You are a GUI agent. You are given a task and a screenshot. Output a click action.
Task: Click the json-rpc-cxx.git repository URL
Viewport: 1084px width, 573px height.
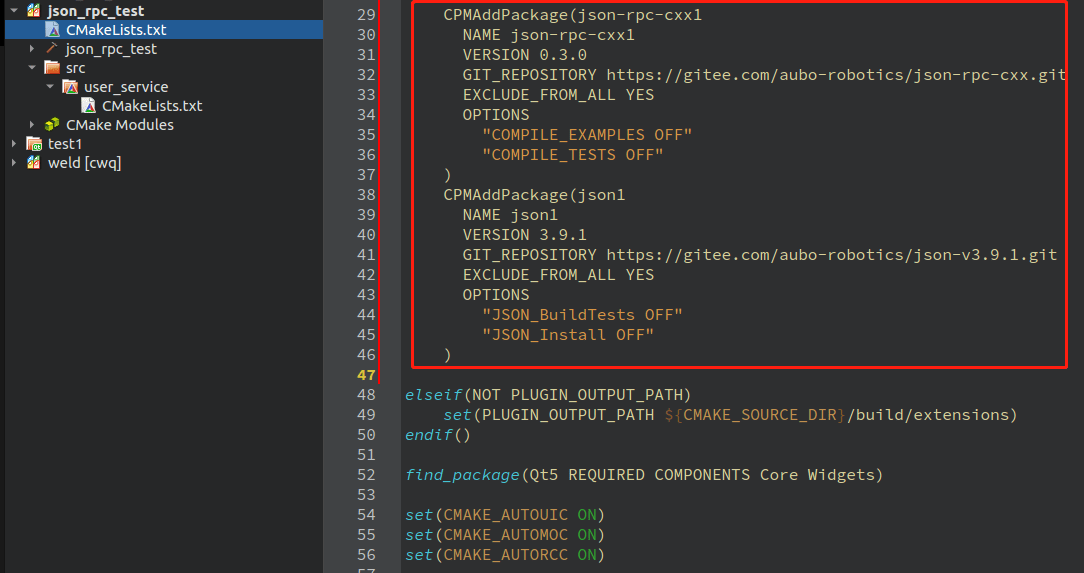(837, 75)
